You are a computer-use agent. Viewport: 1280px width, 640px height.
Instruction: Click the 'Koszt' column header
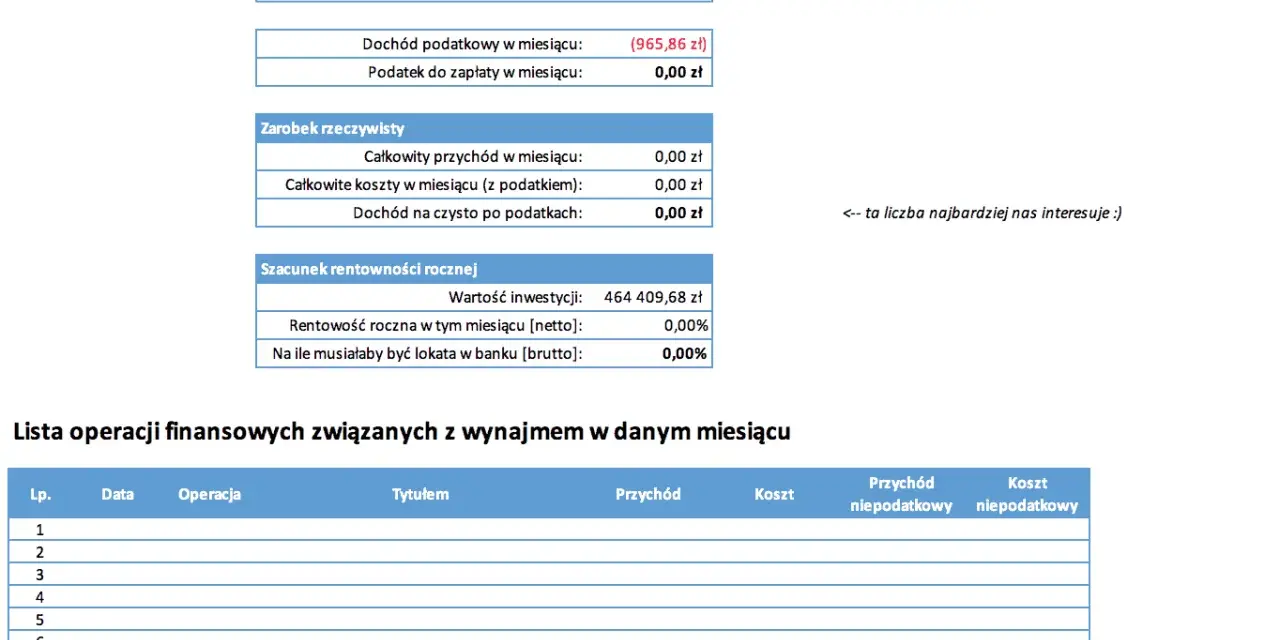tap(774, 494)
